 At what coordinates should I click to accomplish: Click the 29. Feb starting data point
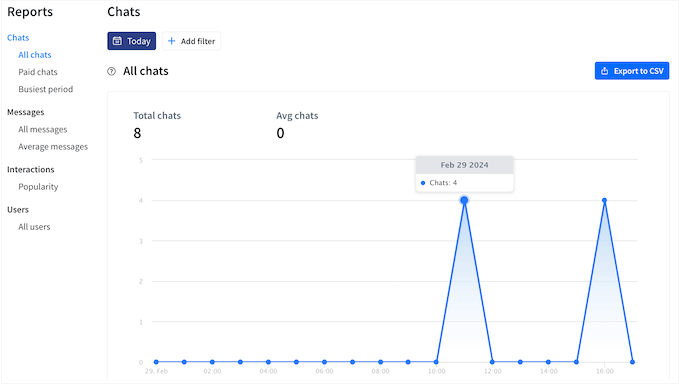click(x=156, y=362)
